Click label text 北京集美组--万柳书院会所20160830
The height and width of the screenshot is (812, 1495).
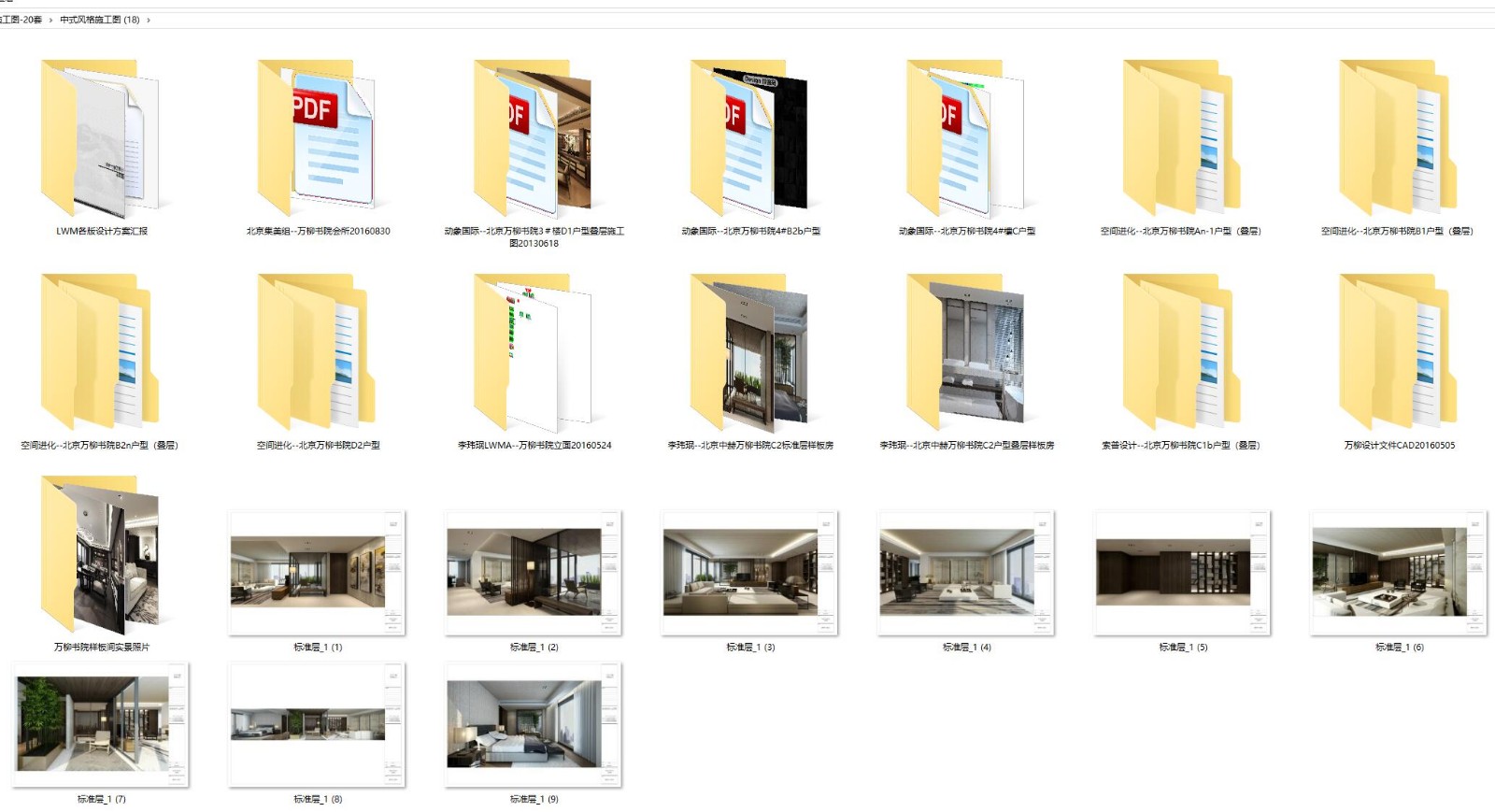pos(318,231)
